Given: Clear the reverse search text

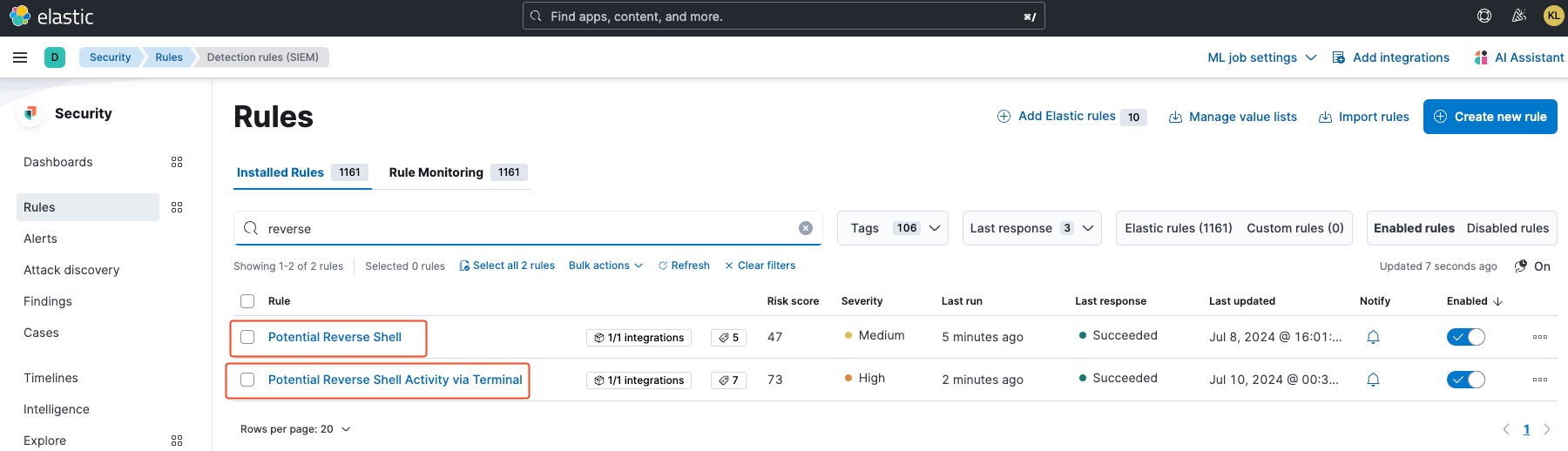Looking at the screenshot, I should pyautogui.click(x=806, y=228).
